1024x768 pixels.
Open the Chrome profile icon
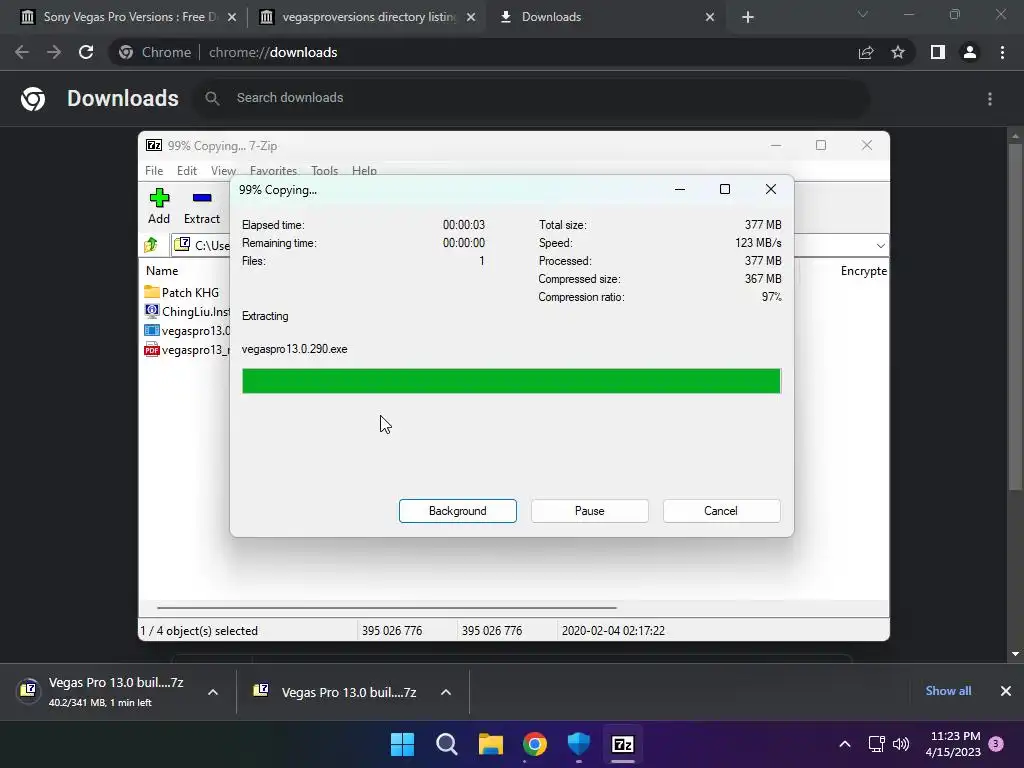(x=970, y=52)
